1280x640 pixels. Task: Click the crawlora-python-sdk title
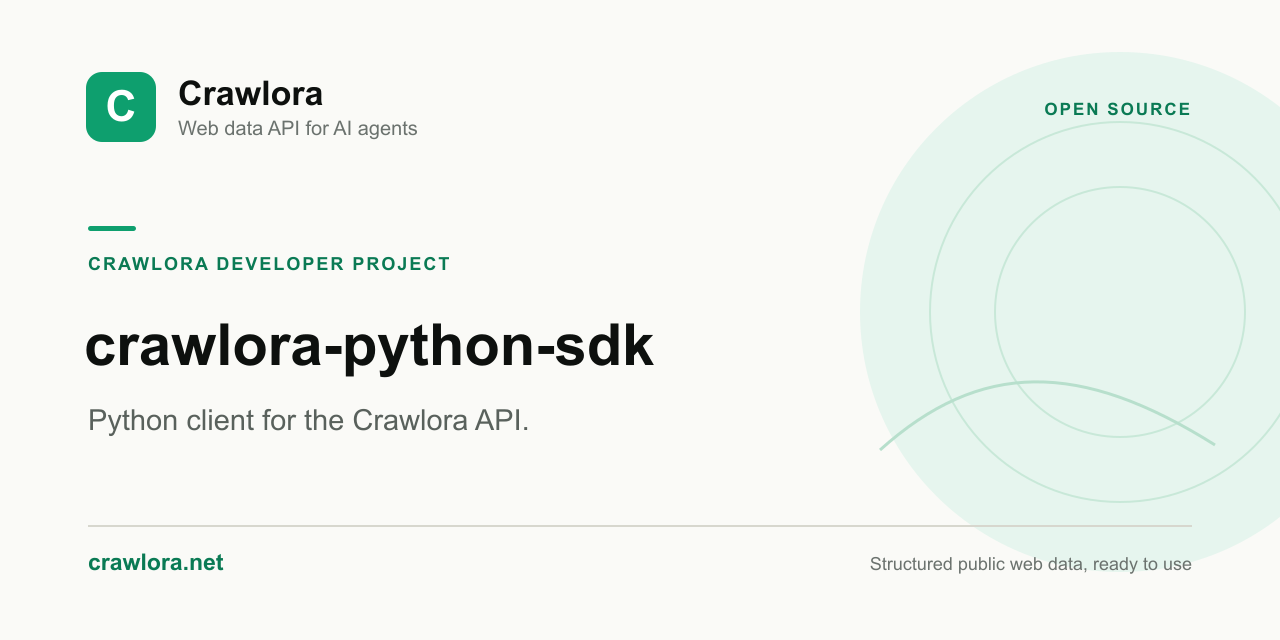369,348
